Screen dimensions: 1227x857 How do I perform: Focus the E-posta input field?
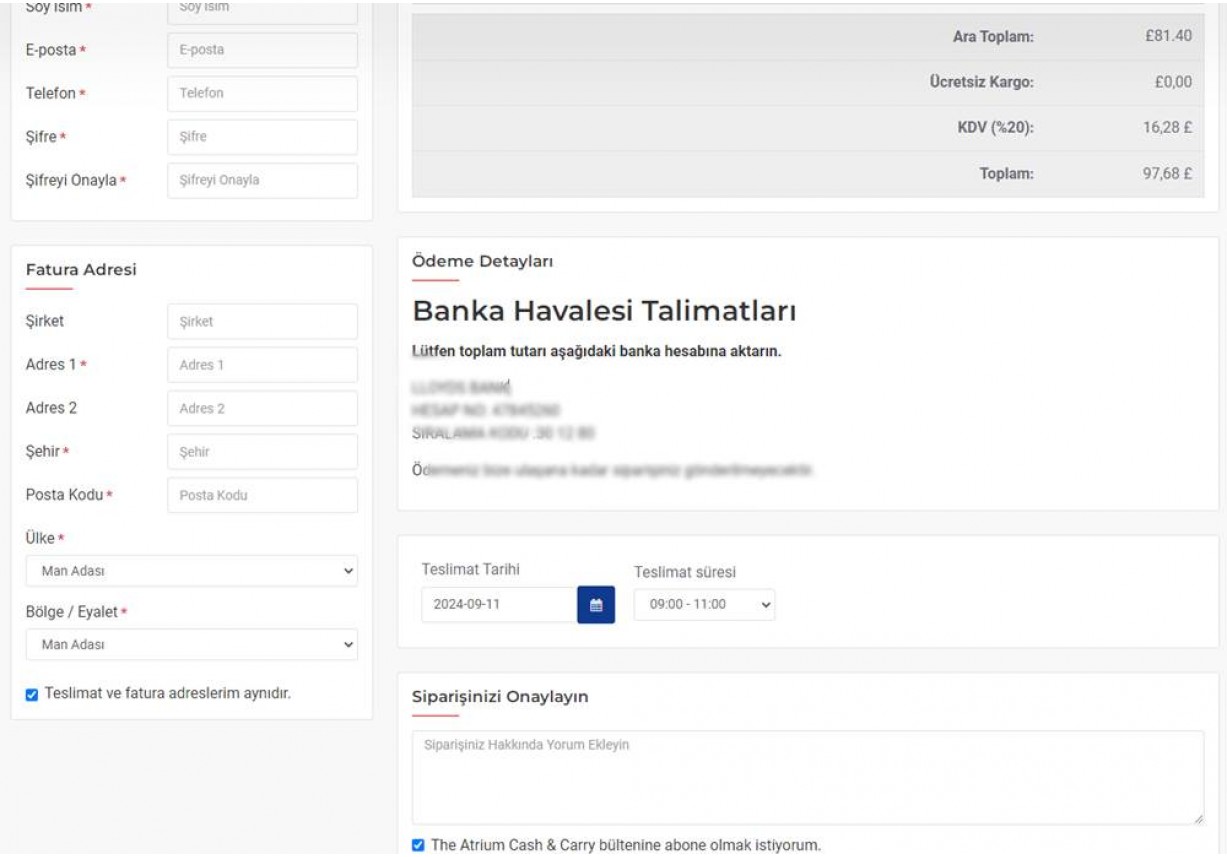coord(262,50)
